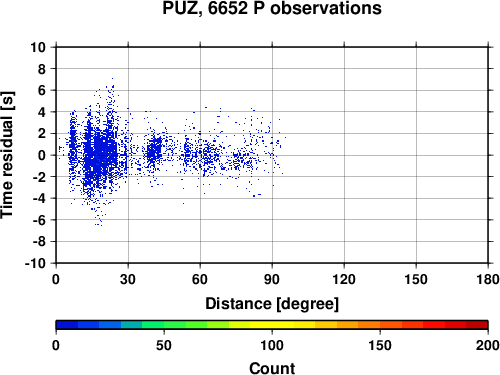Click the x-axis tick label "150"
The width and height of the screenshot is (500, 375).
click(x=416, y=279)
